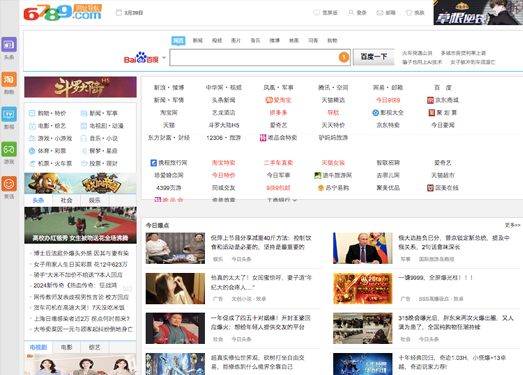Click the 聚划算 red icon link

pos(443,113)
